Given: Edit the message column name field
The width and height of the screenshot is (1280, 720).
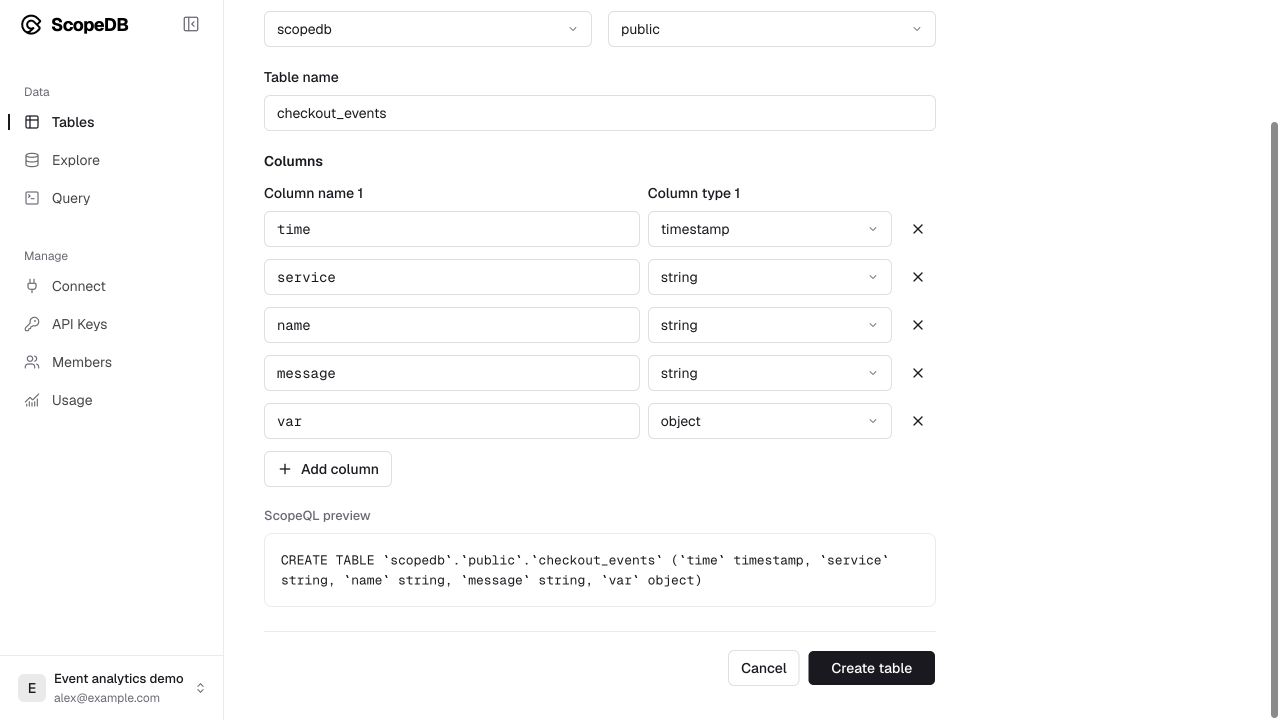Looking at the screenshot, I should tap(452, 373).
